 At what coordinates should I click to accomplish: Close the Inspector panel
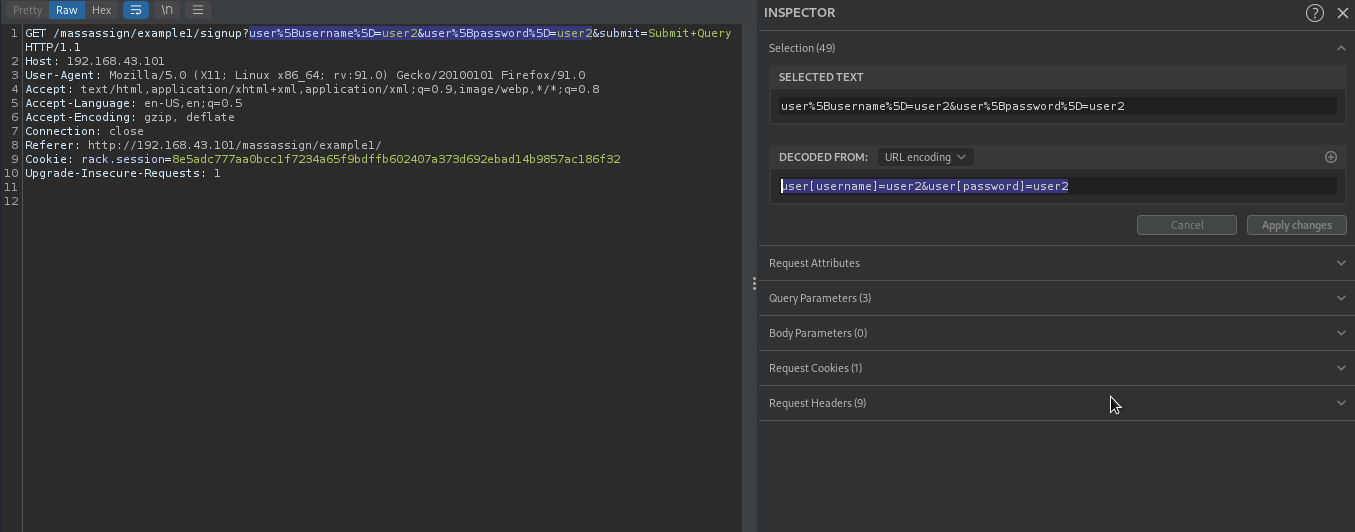coord(1342,13)
